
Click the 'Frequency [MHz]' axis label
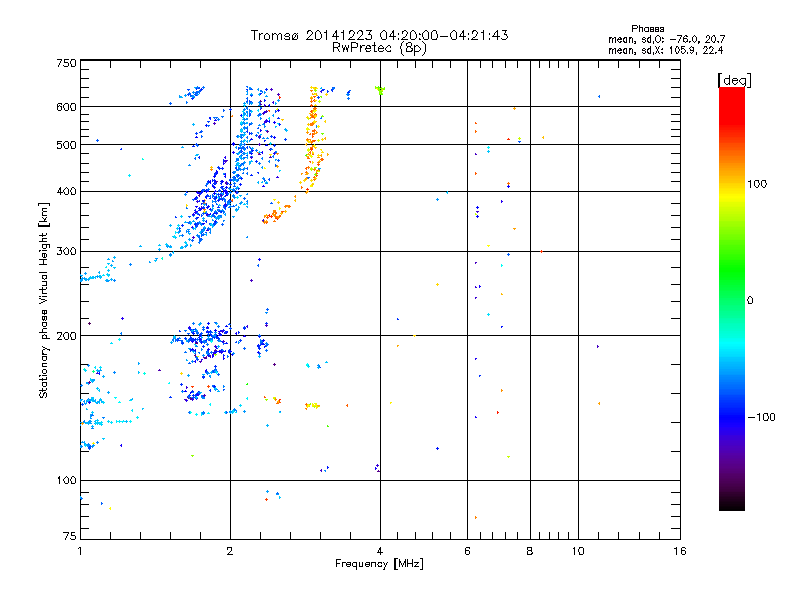(379, 564)
